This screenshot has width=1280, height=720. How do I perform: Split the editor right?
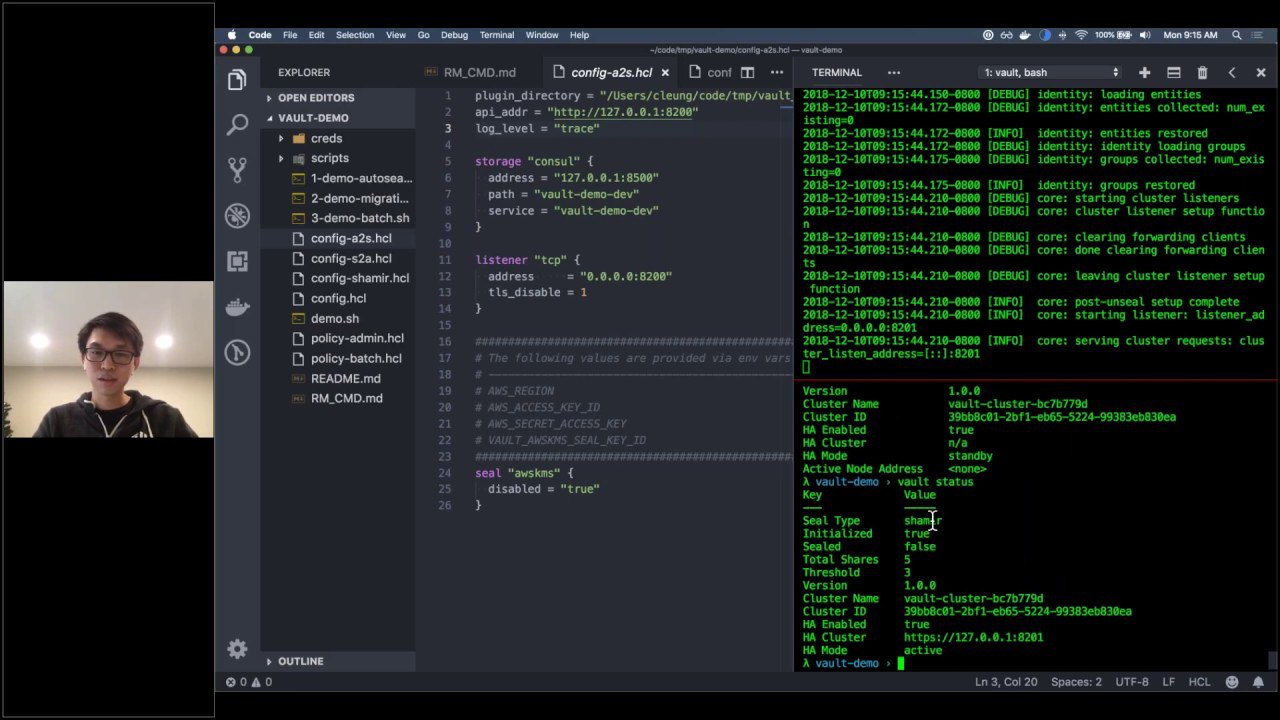747,72
